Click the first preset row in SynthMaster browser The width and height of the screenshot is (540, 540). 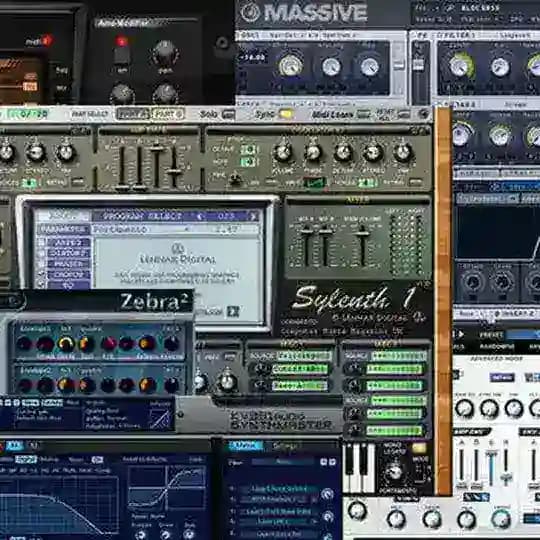279,489
